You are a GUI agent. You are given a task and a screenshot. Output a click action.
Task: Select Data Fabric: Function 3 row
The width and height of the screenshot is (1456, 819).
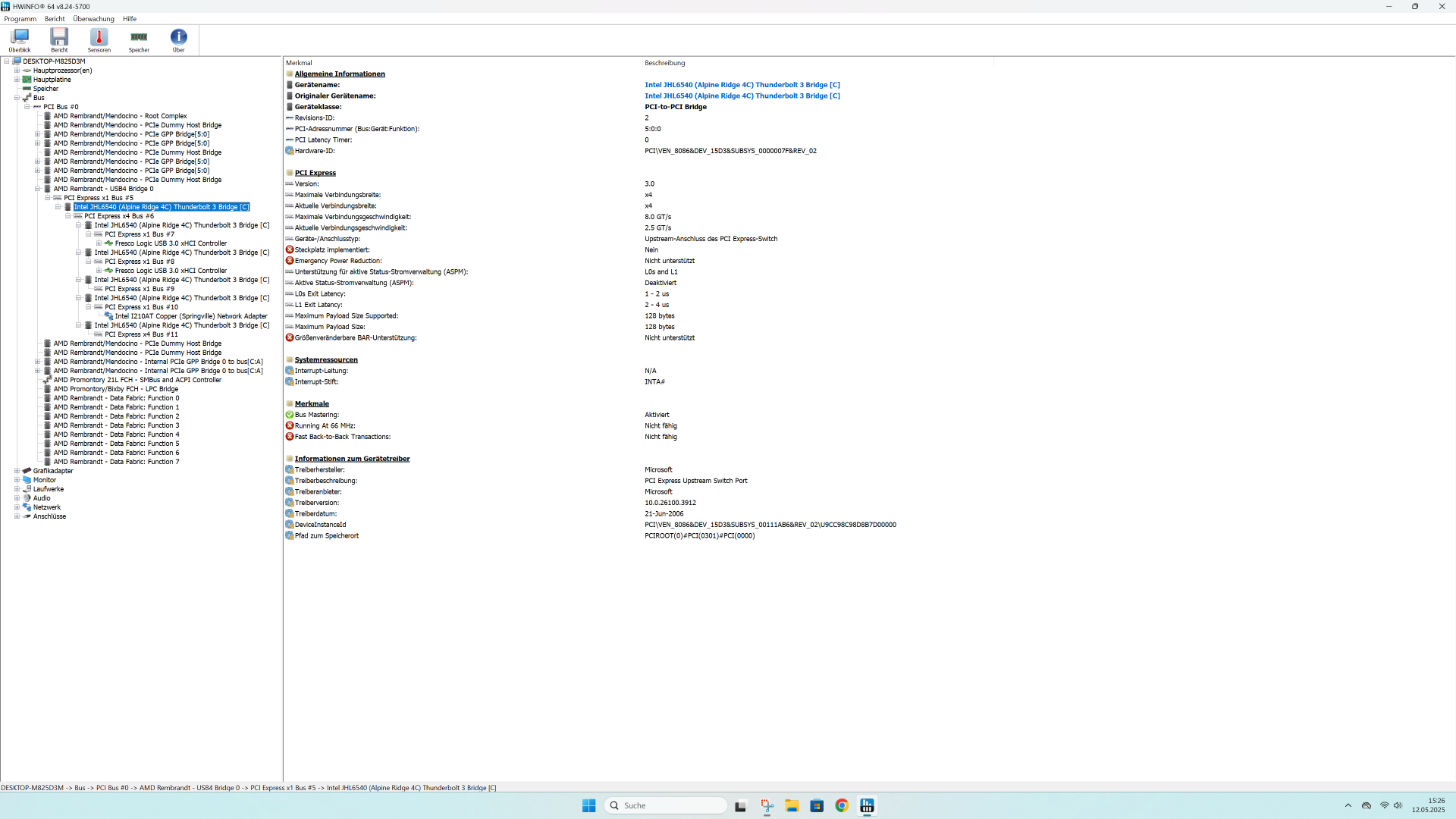click(x=116, y=425)
